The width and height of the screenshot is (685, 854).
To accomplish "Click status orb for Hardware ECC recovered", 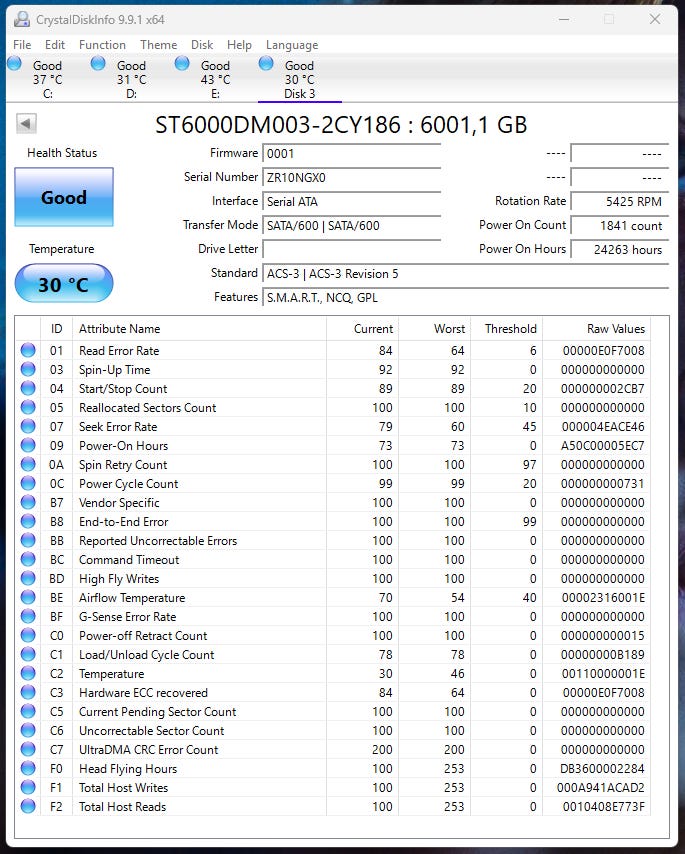I will [28, 692].
